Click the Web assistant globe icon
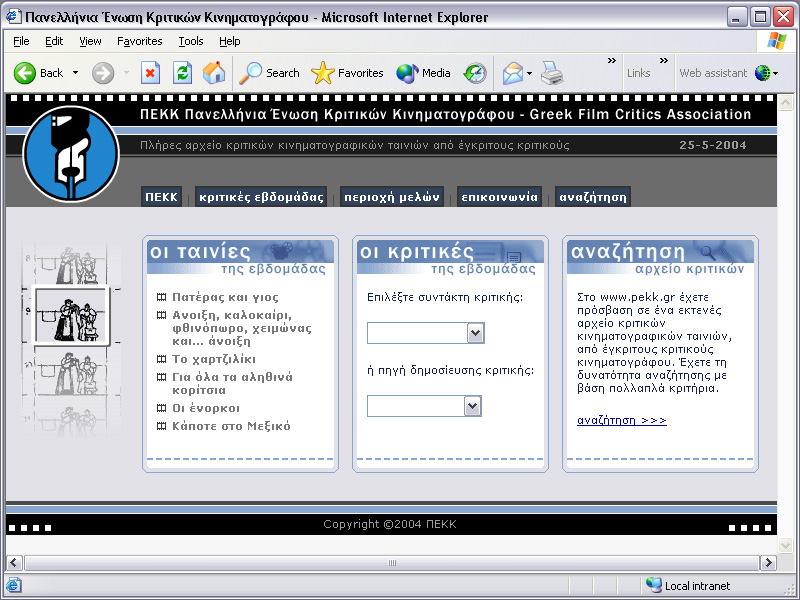 pos(762,73)
